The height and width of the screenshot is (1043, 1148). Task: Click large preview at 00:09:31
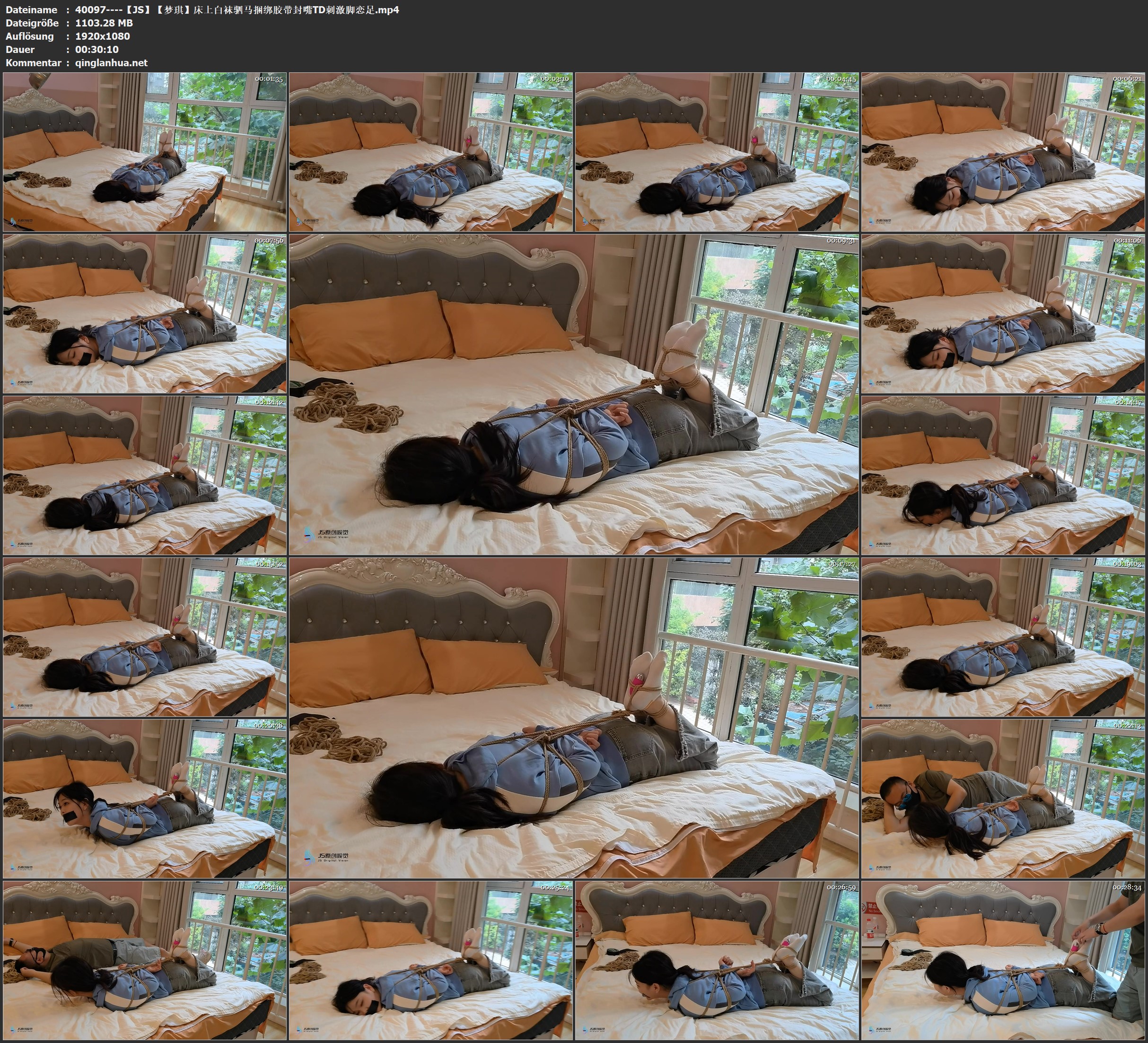click(574, 394)
